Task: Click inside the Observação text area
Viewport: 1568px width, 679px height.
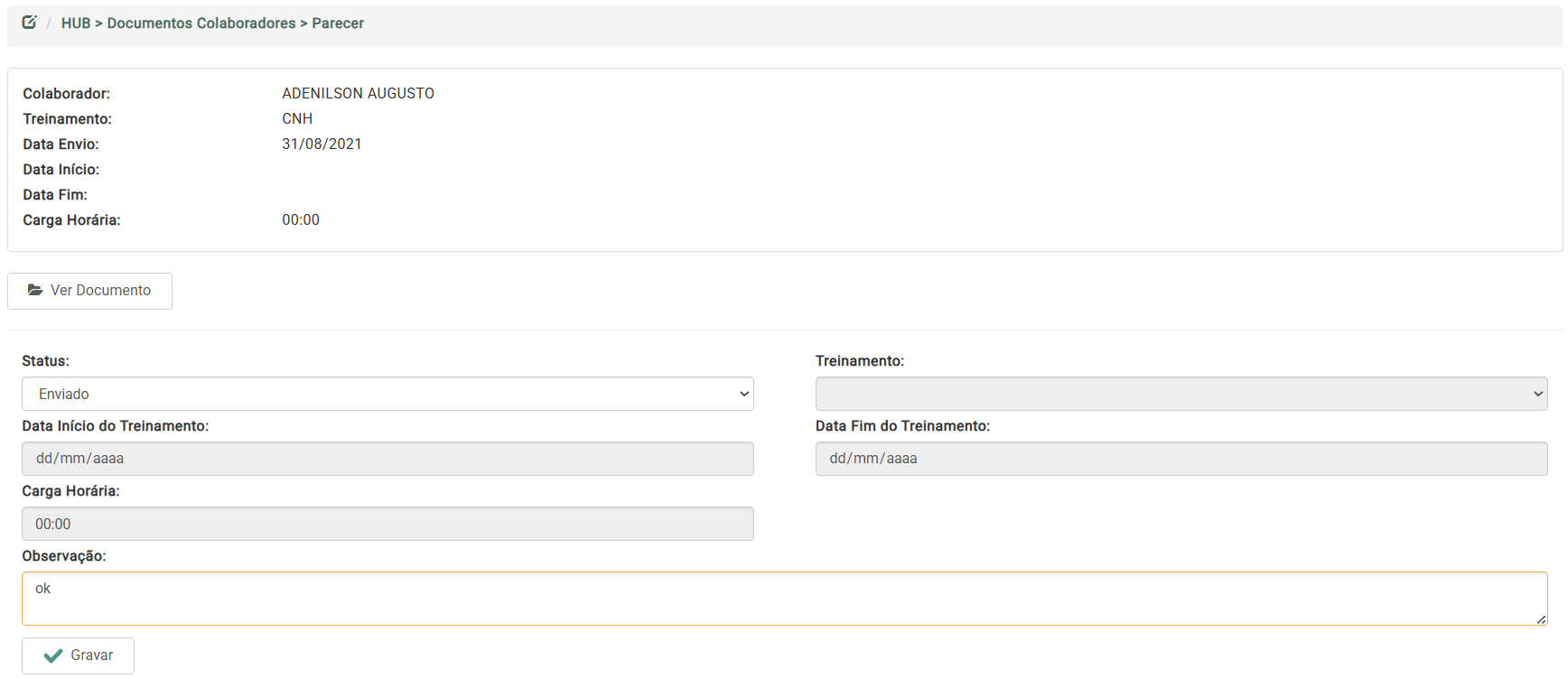Action: pyautogui.click(x=783, y=598)
